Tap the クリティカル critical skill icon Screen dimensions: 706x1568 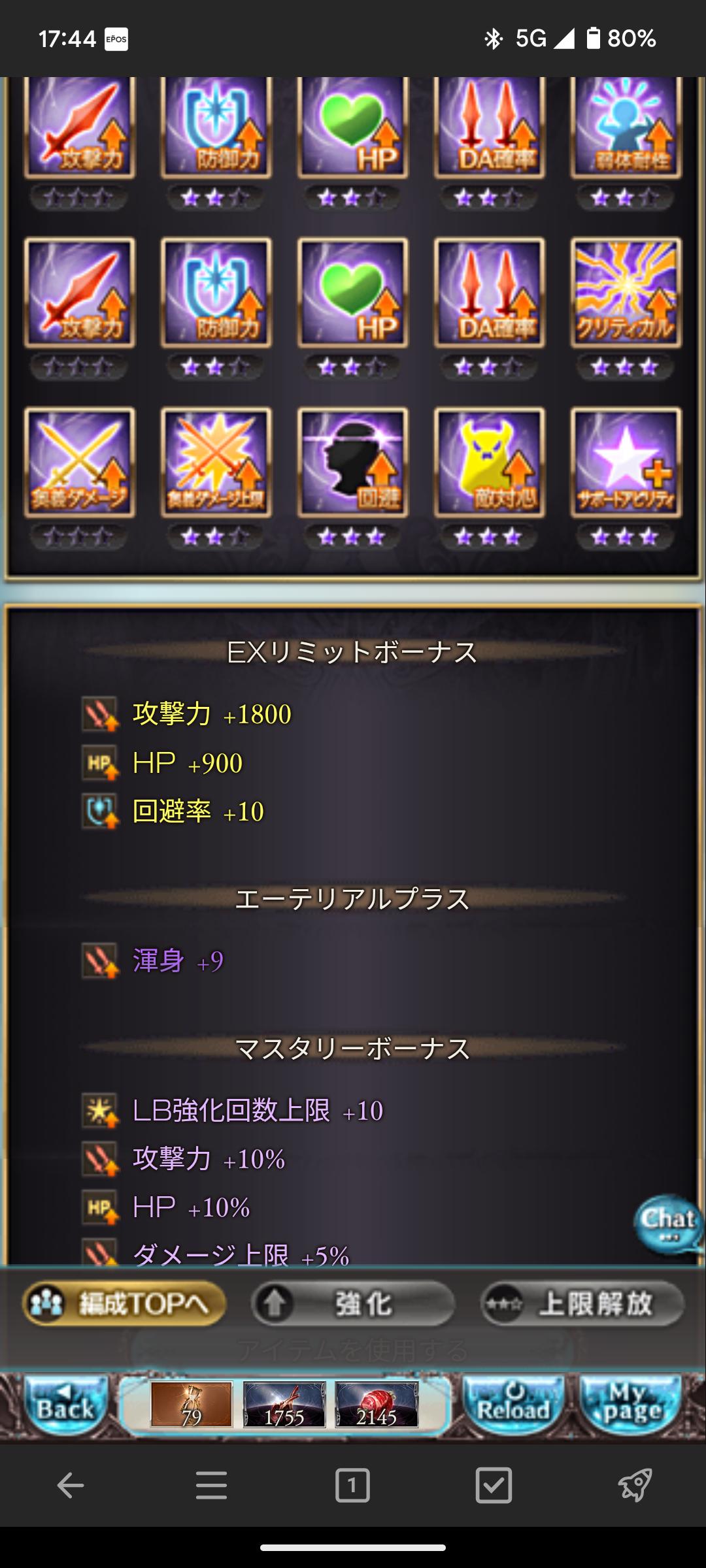click(626, 292)
